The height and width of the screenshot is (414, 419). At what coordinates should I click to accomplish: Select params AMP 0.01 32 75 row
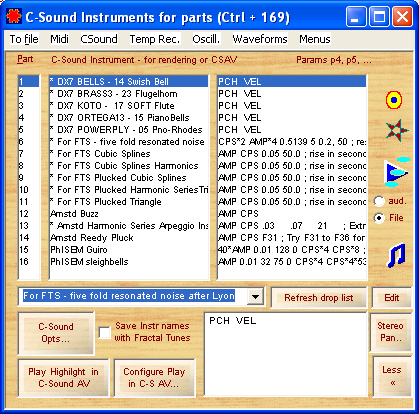(292, 262)
